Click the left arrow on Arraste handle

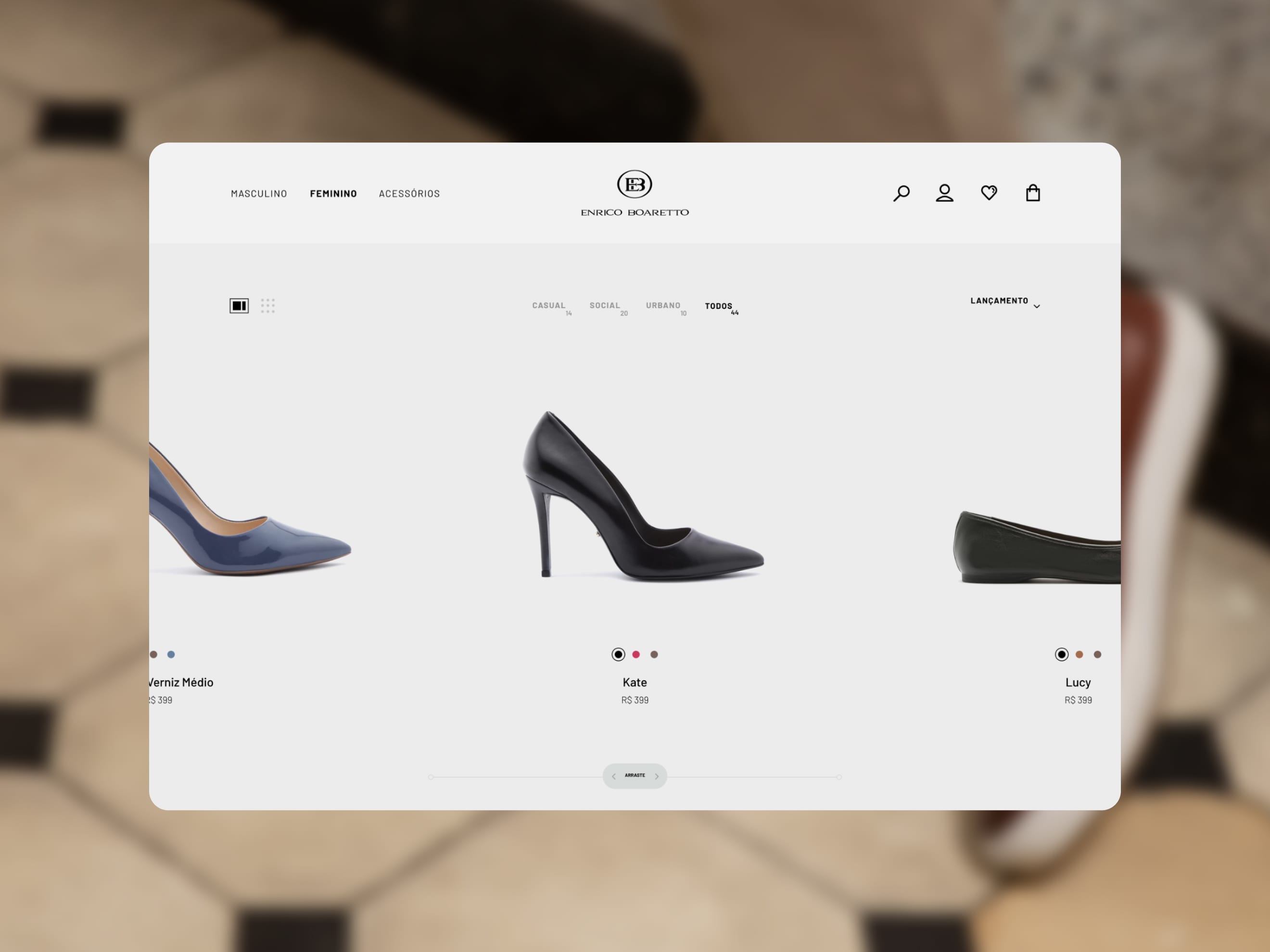(x=614, y=777)
